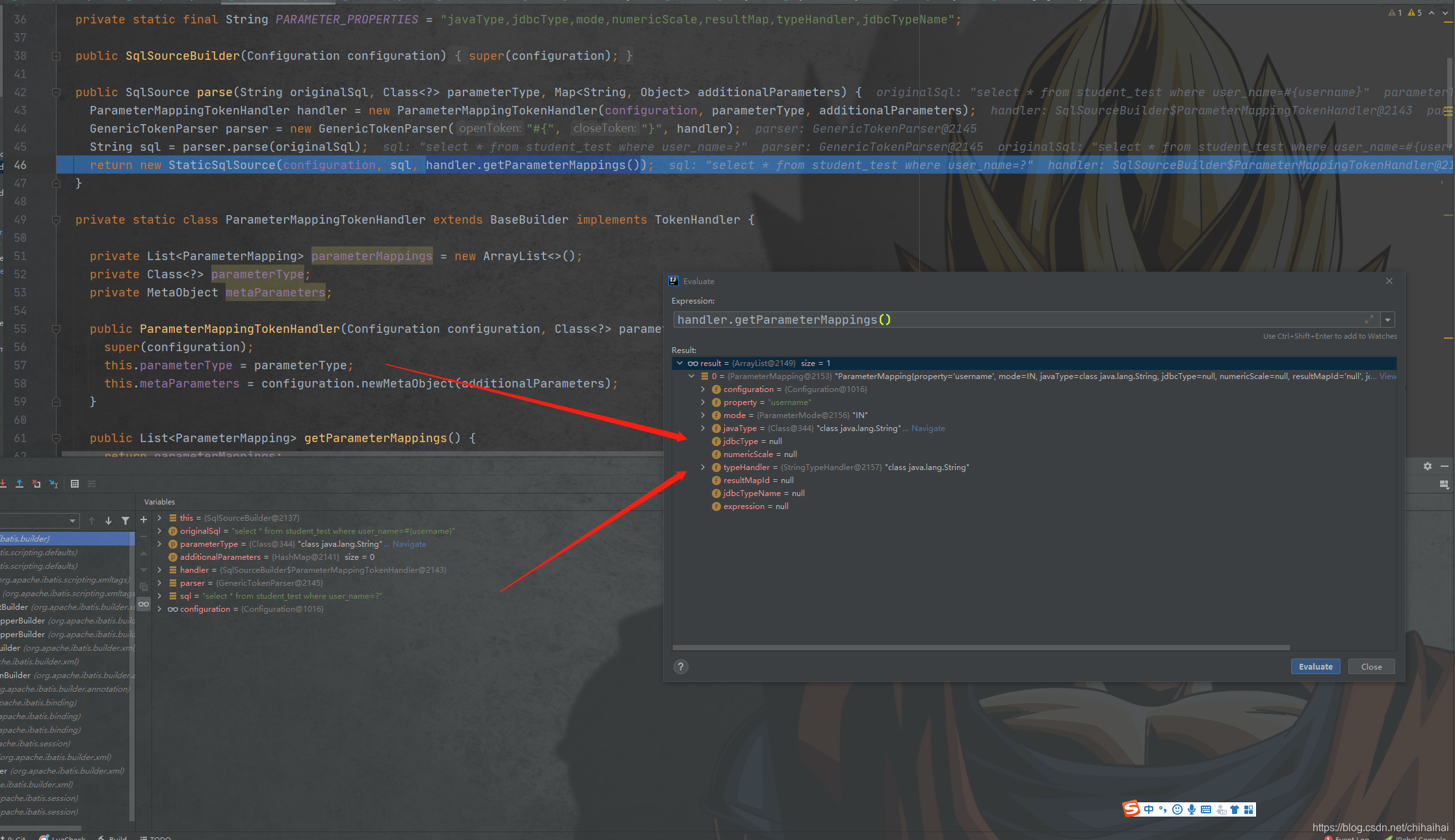Collapse the ParameterMapping element 0 node
The height and width of the screenshot is (840, 1455).
[x=691, y=376]
